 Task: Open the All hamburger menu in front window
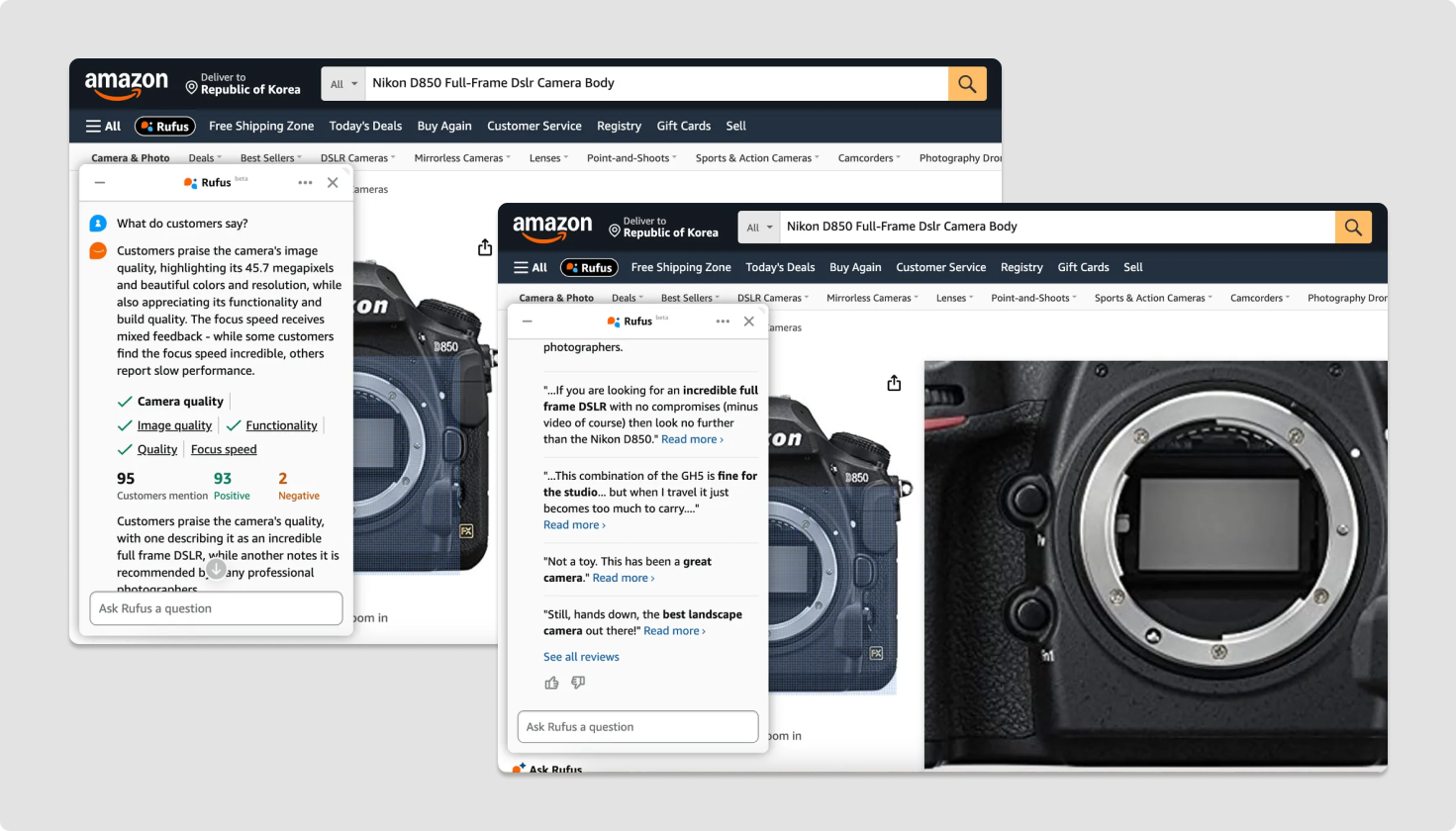pyautogui.click(x=531, y=267)
